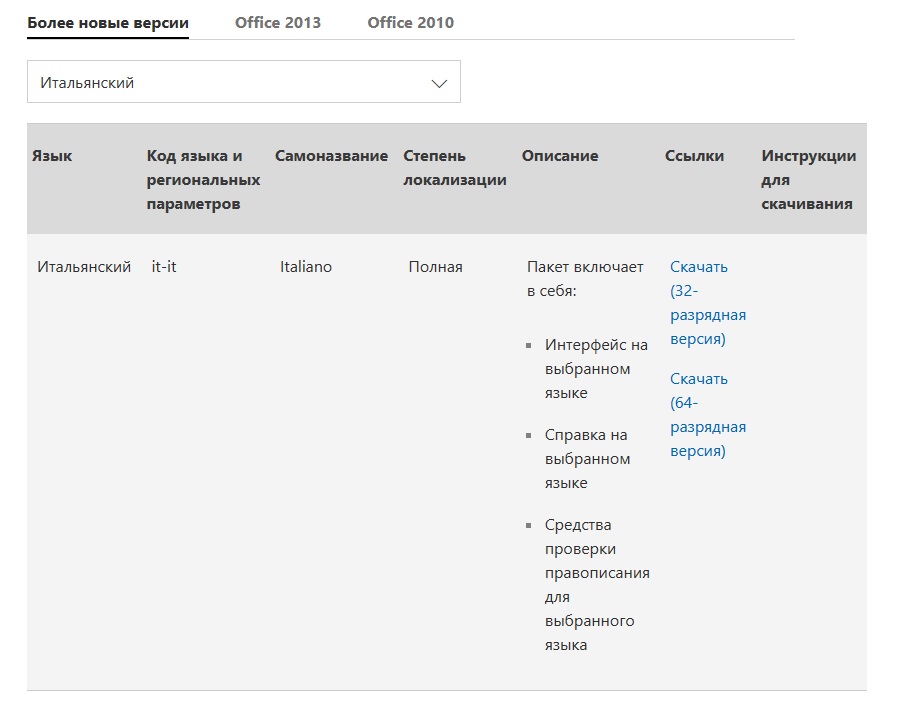Switch to the Office 2010 tab

pos(410,22)
